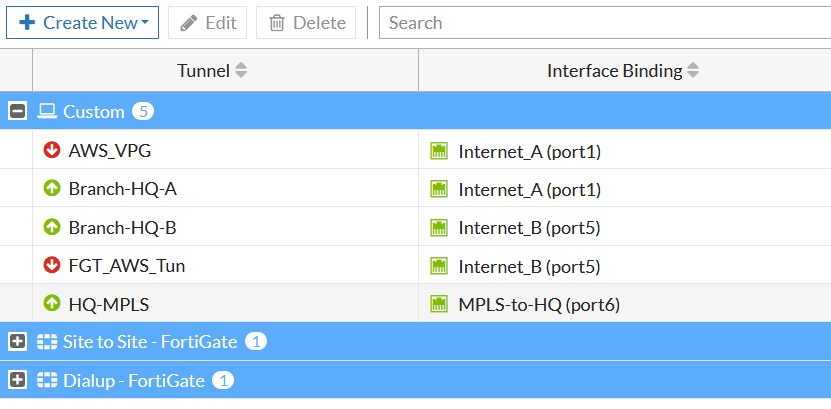Click the Delete button

click(306, 22)
